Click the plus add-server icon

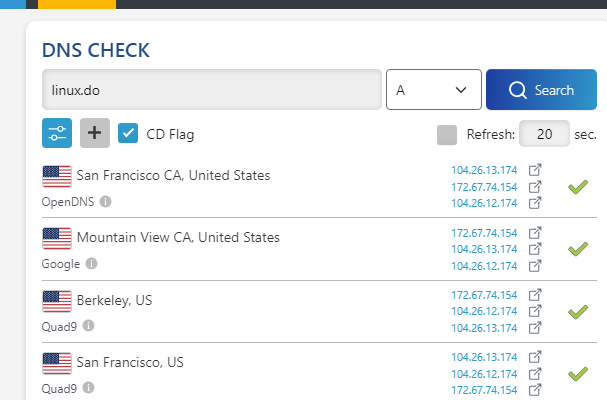95,133
